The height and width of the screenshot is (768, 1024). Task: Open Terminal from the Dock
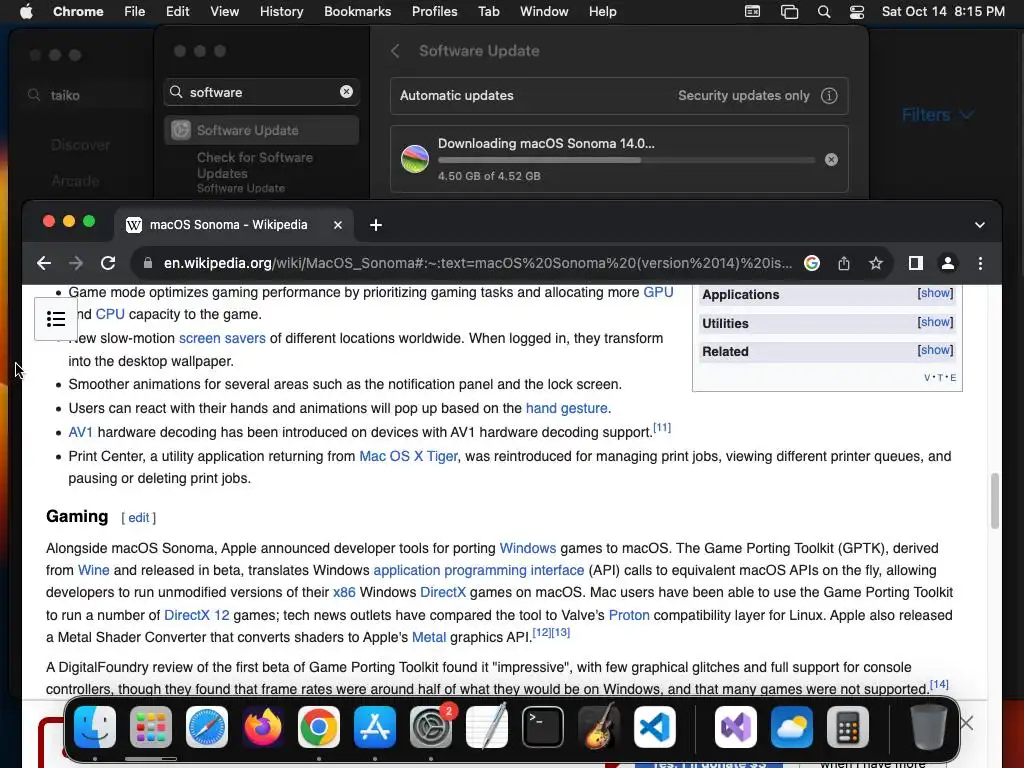pyautogui.click(x=543, y=727)
